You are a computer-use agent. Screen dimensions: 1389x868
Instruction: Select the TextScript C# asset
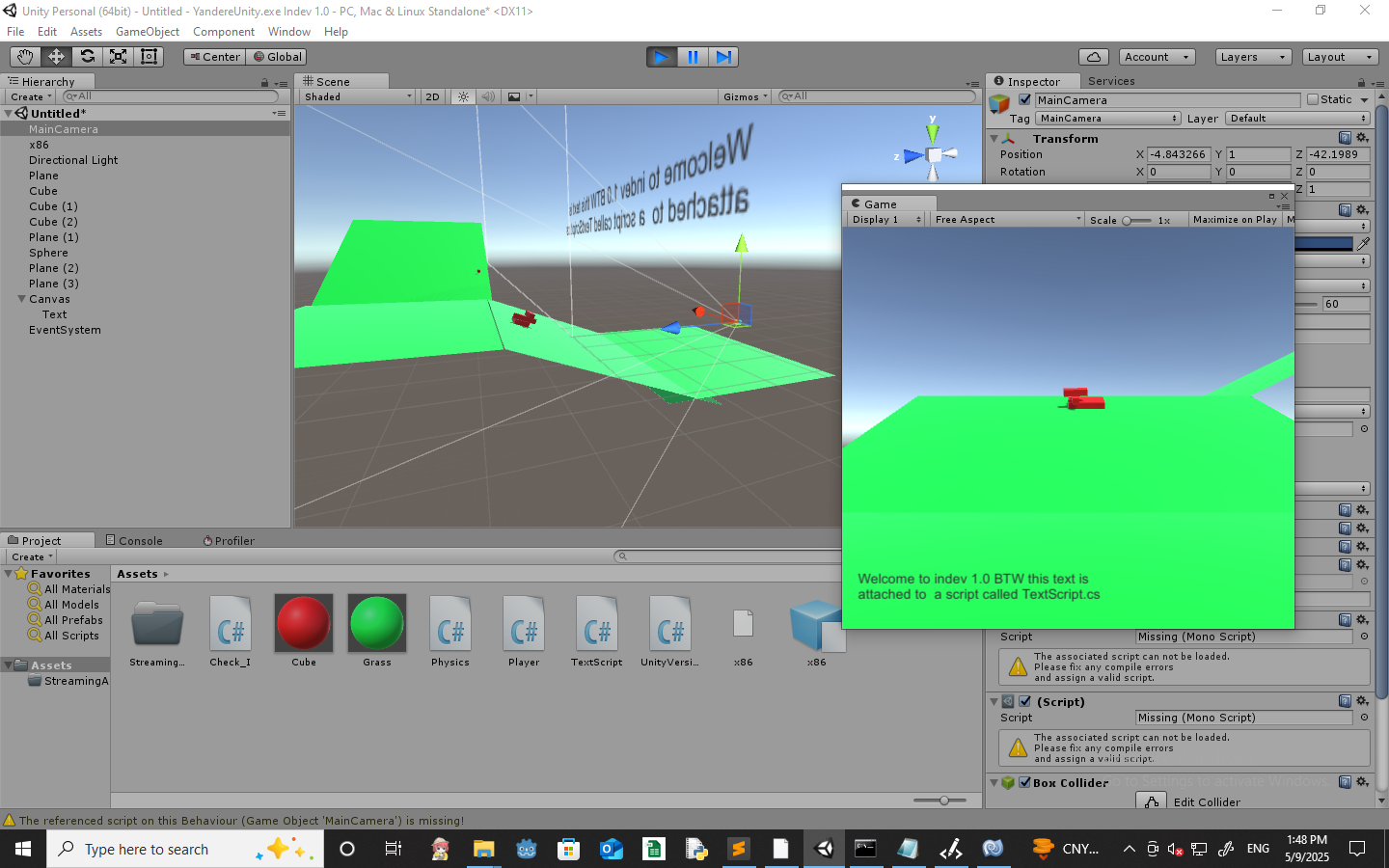(597, 631)
